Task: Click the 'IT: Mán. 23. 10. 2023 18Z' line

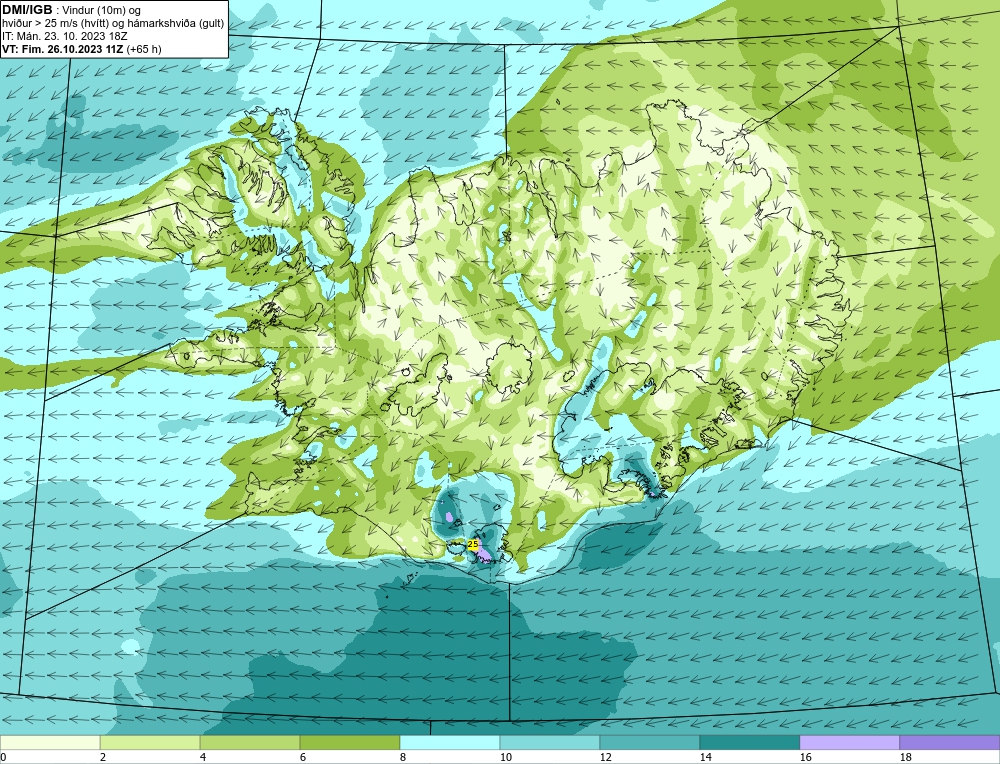Action: pos(65,36)
